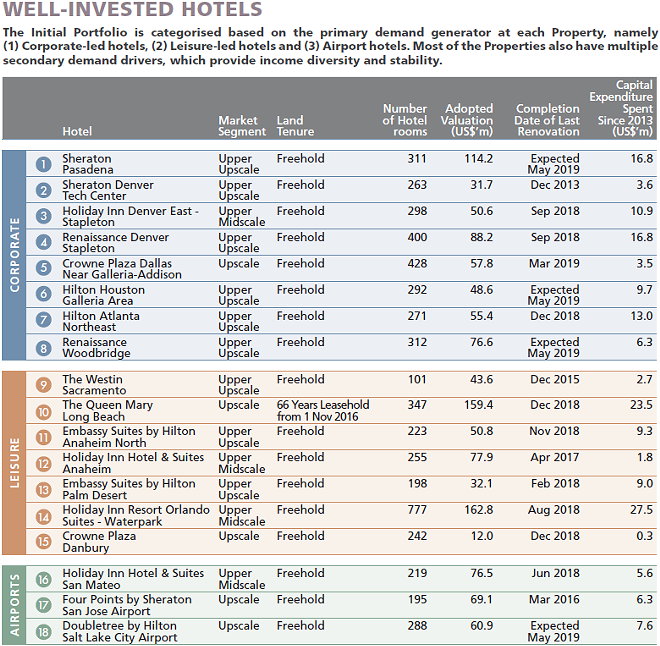Image resolution: width=660 pixels, height=646 pixels.
Task: Click the number 17 circle beside Four Points San Jose
Action: (x=43, y=606)
